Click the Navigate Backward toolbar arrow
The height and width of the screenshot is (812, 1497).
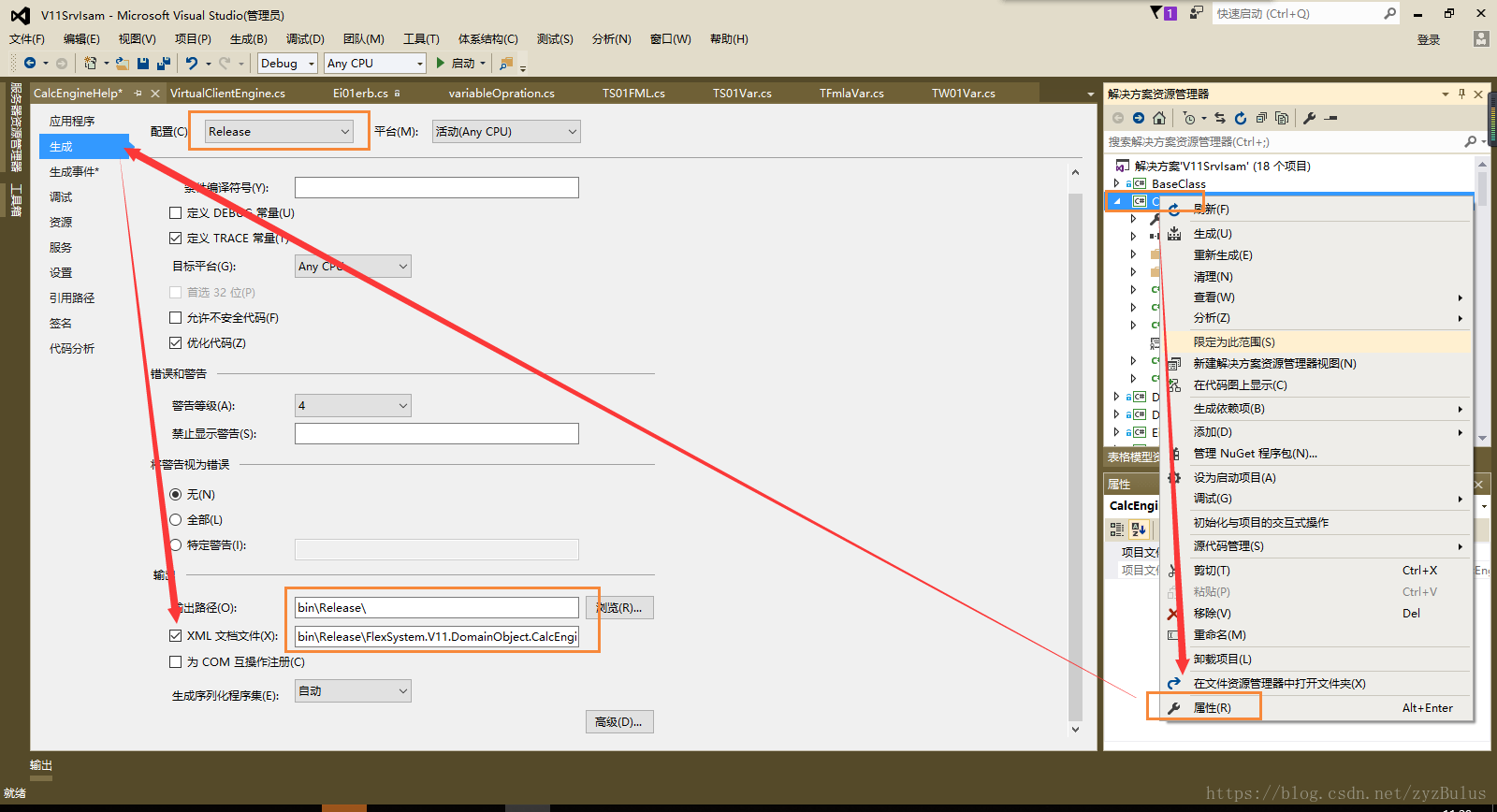point(30,63)
